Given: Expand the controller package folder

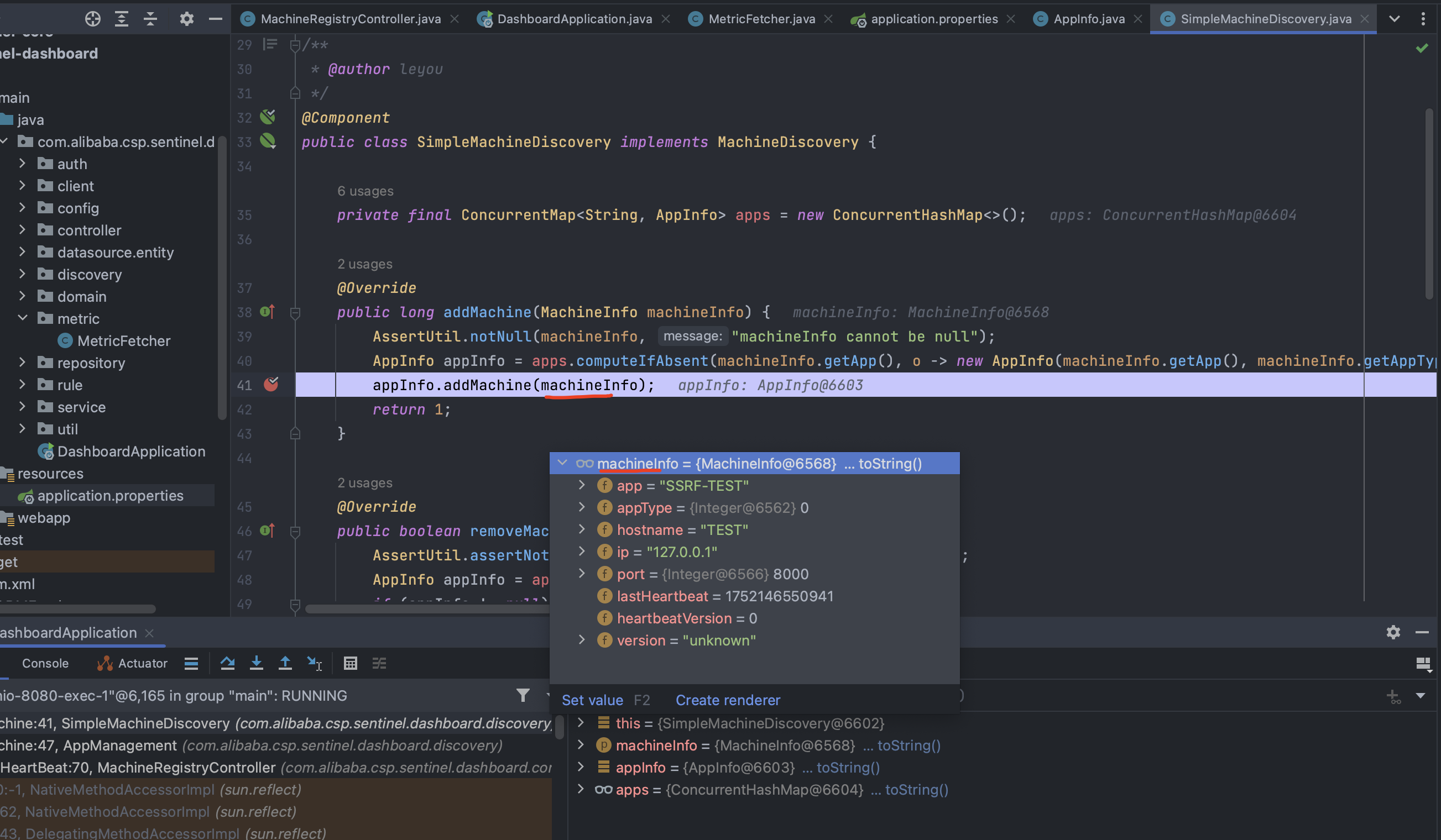Looking at the screenshot, I should point(22,230).
